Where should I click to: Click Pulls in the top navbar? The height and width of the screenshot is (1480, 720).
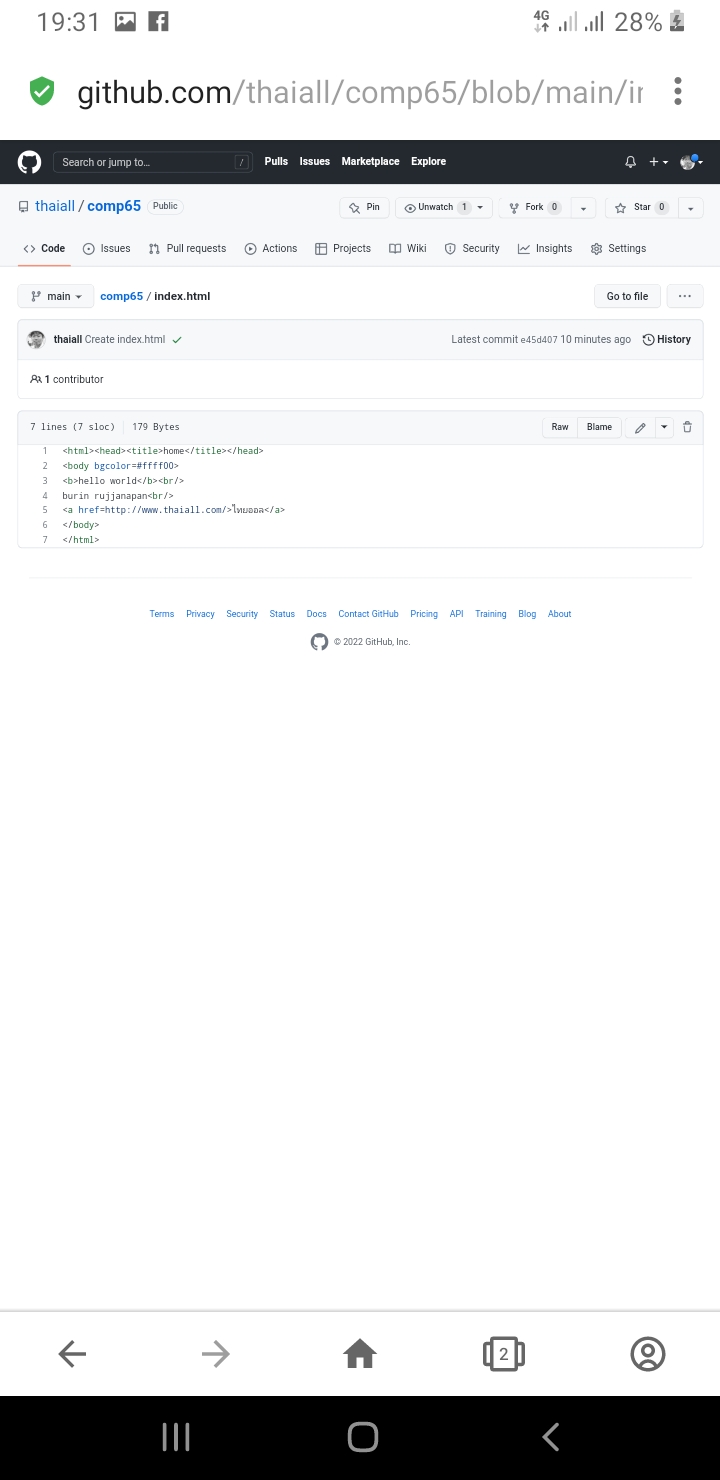[276, 162]
